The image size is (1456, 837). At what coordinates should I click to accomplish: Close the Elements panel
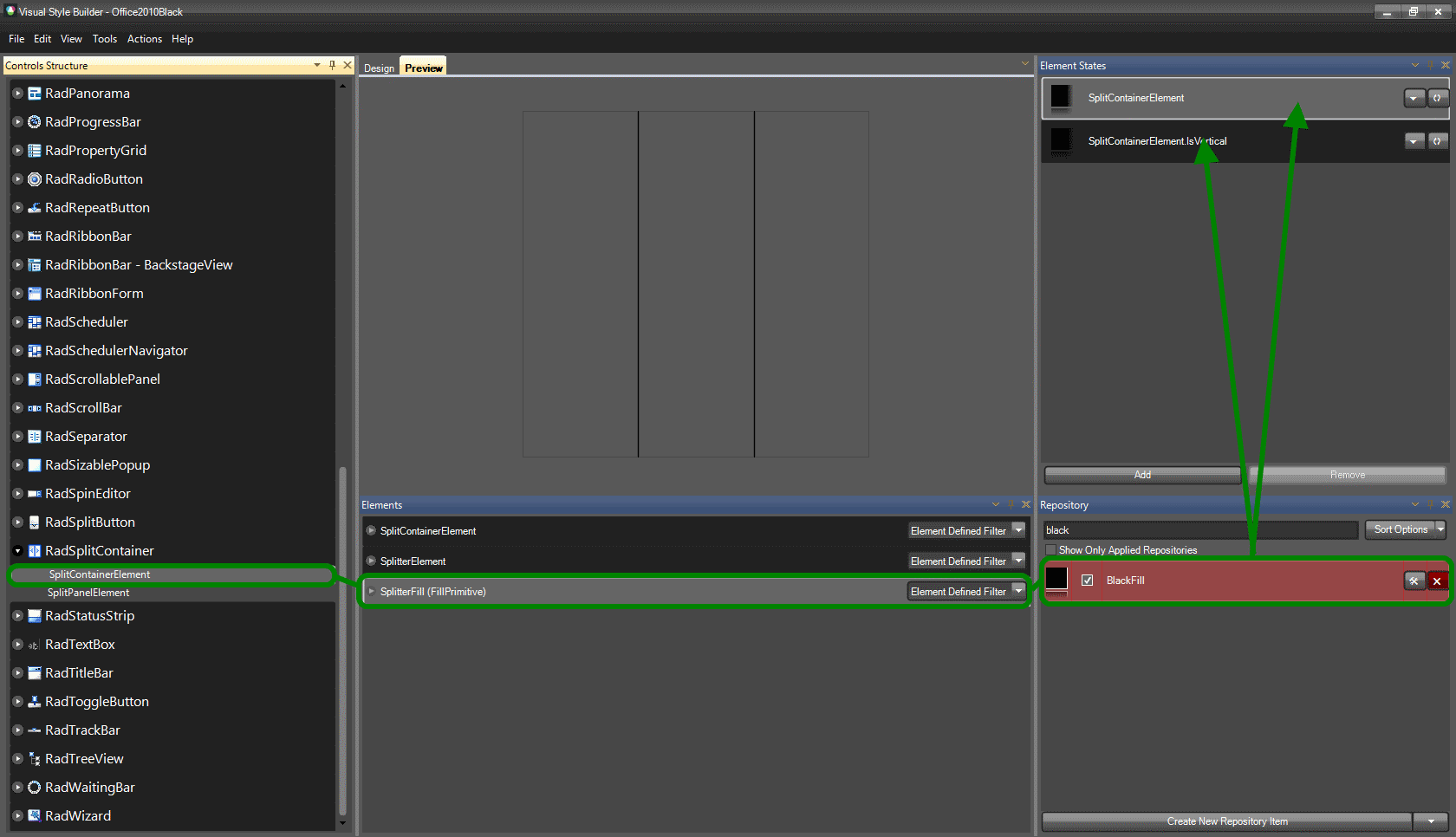coord(1026,504)
